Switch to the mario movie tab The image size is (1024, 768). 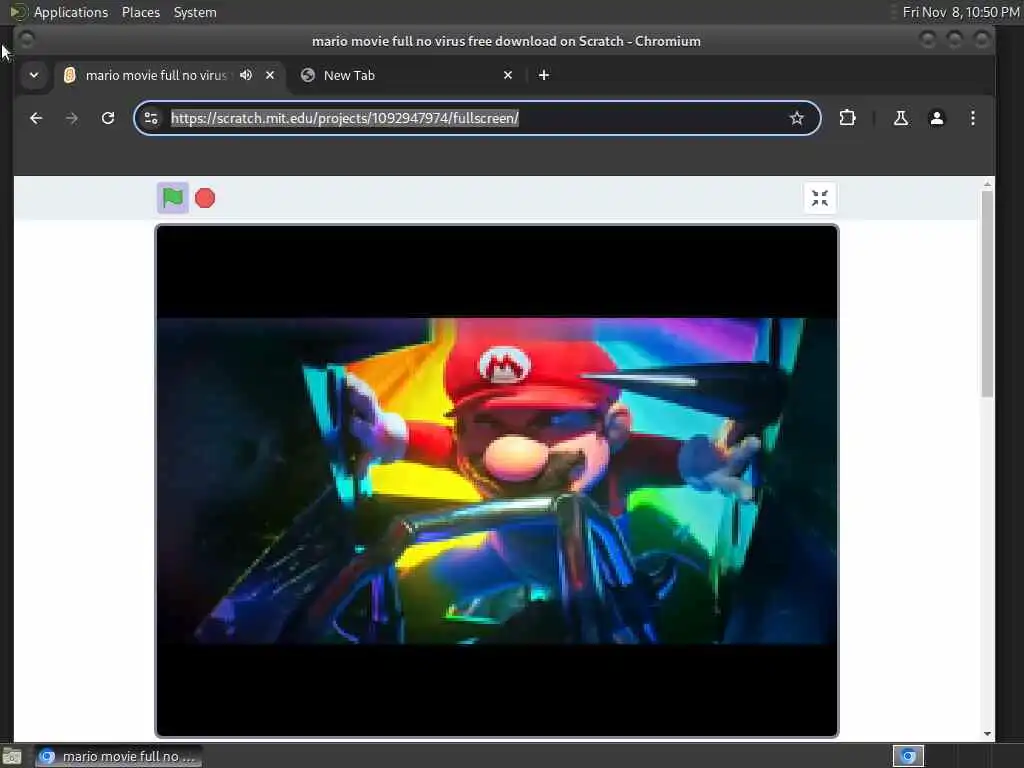click(x=155, y=75)
